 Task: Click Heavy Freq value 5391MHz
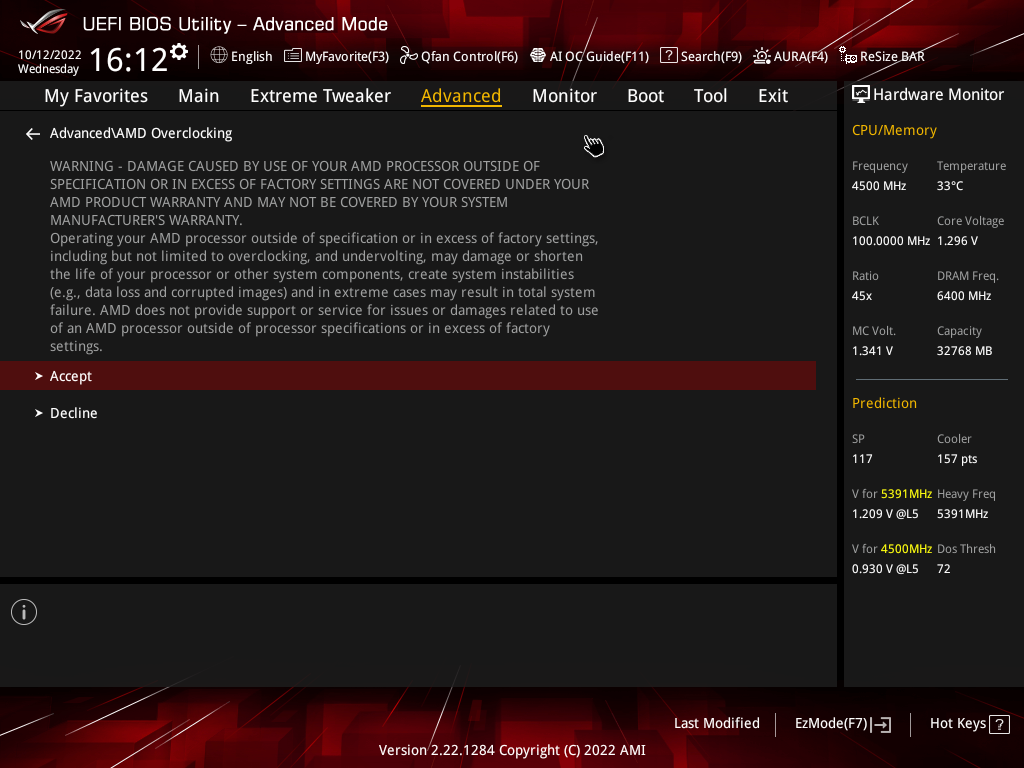pos(962,514)
